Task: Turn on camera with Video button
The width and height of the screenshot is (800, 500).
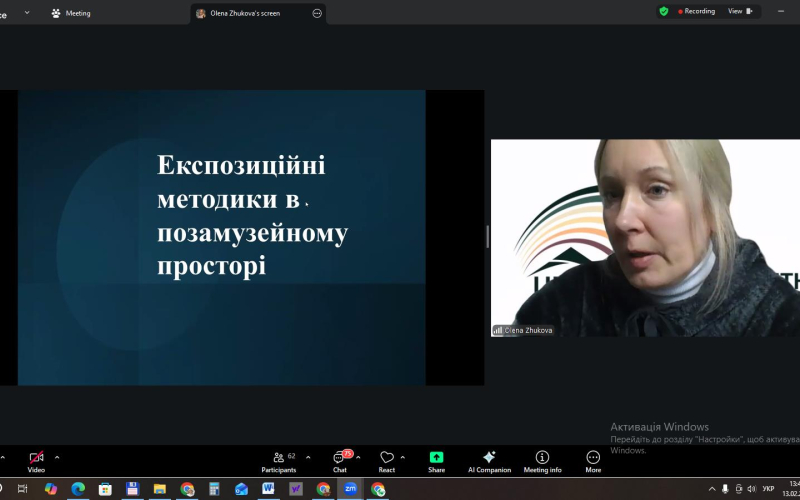Action: (36, 462)
